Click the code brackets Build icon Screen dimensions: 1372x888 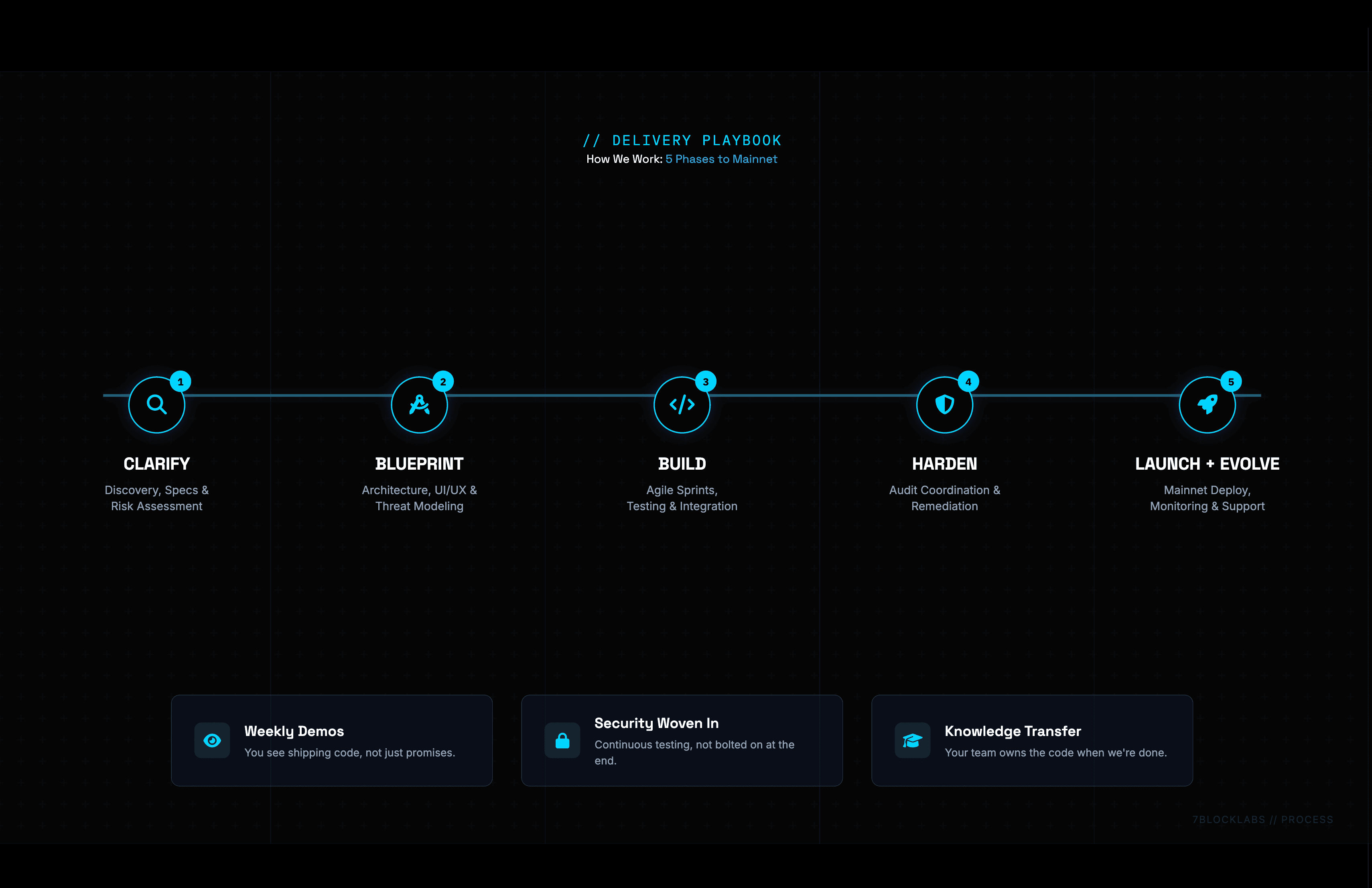point(682,405)
